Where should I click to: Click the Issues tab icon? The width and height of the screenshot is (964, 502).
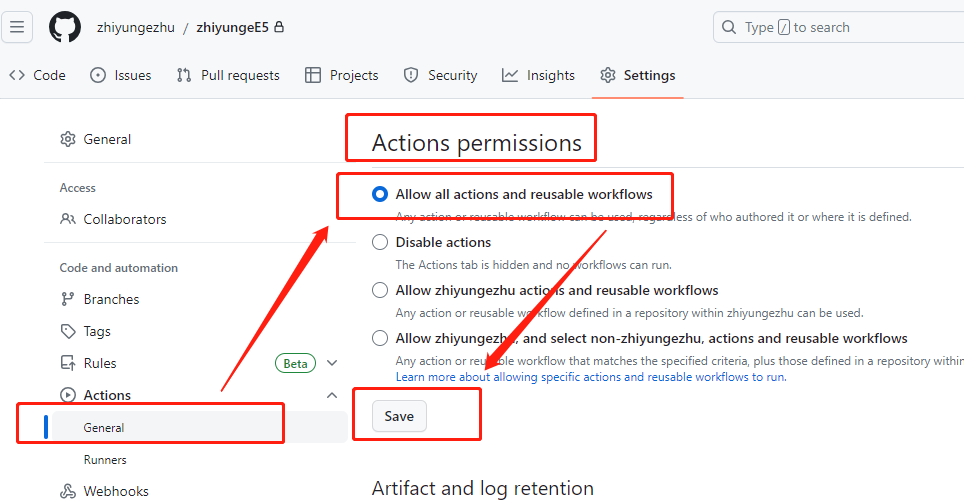point(98,75)
